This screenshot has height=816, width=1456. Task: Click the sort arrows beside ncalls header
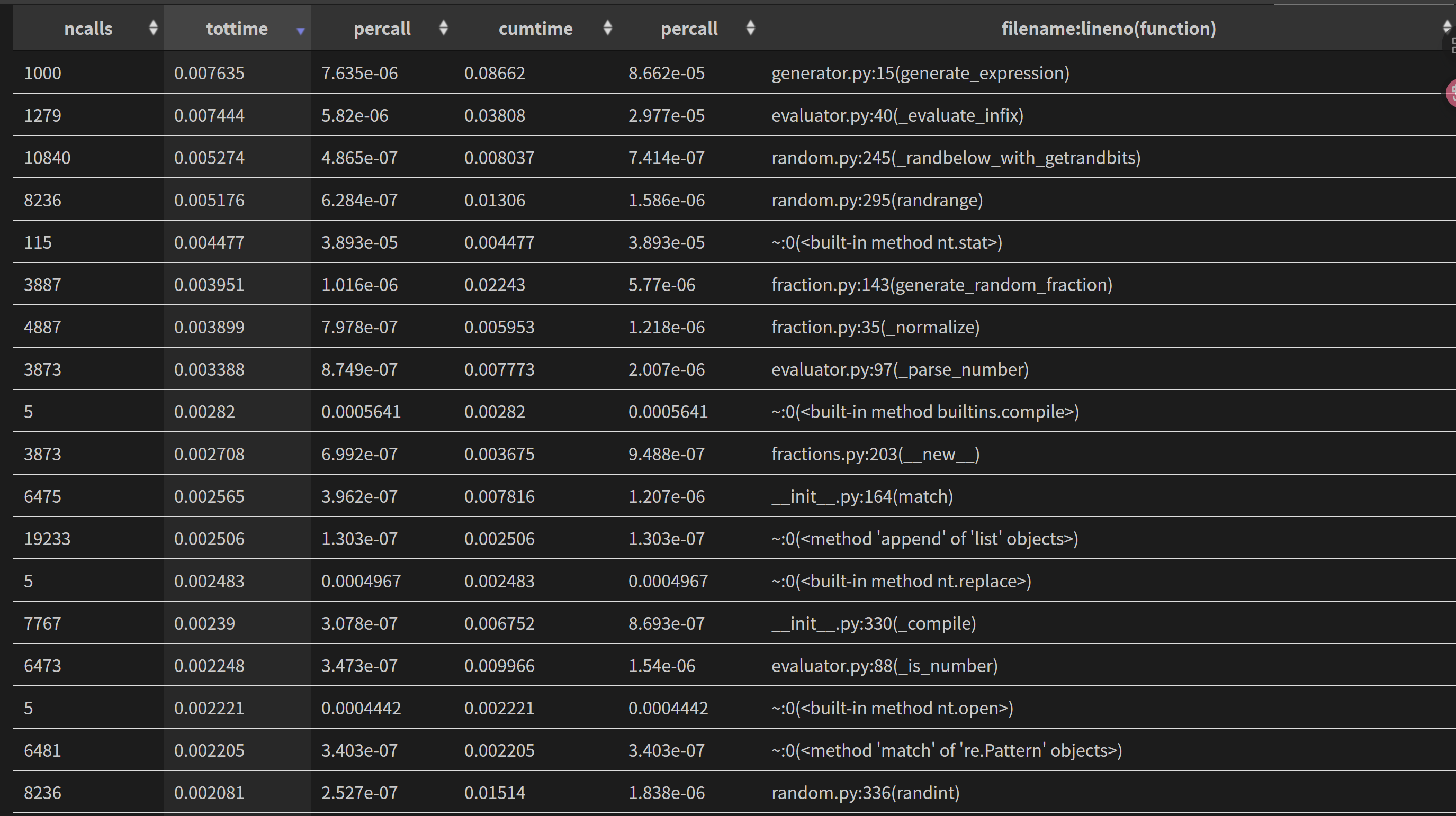point(153,28)
